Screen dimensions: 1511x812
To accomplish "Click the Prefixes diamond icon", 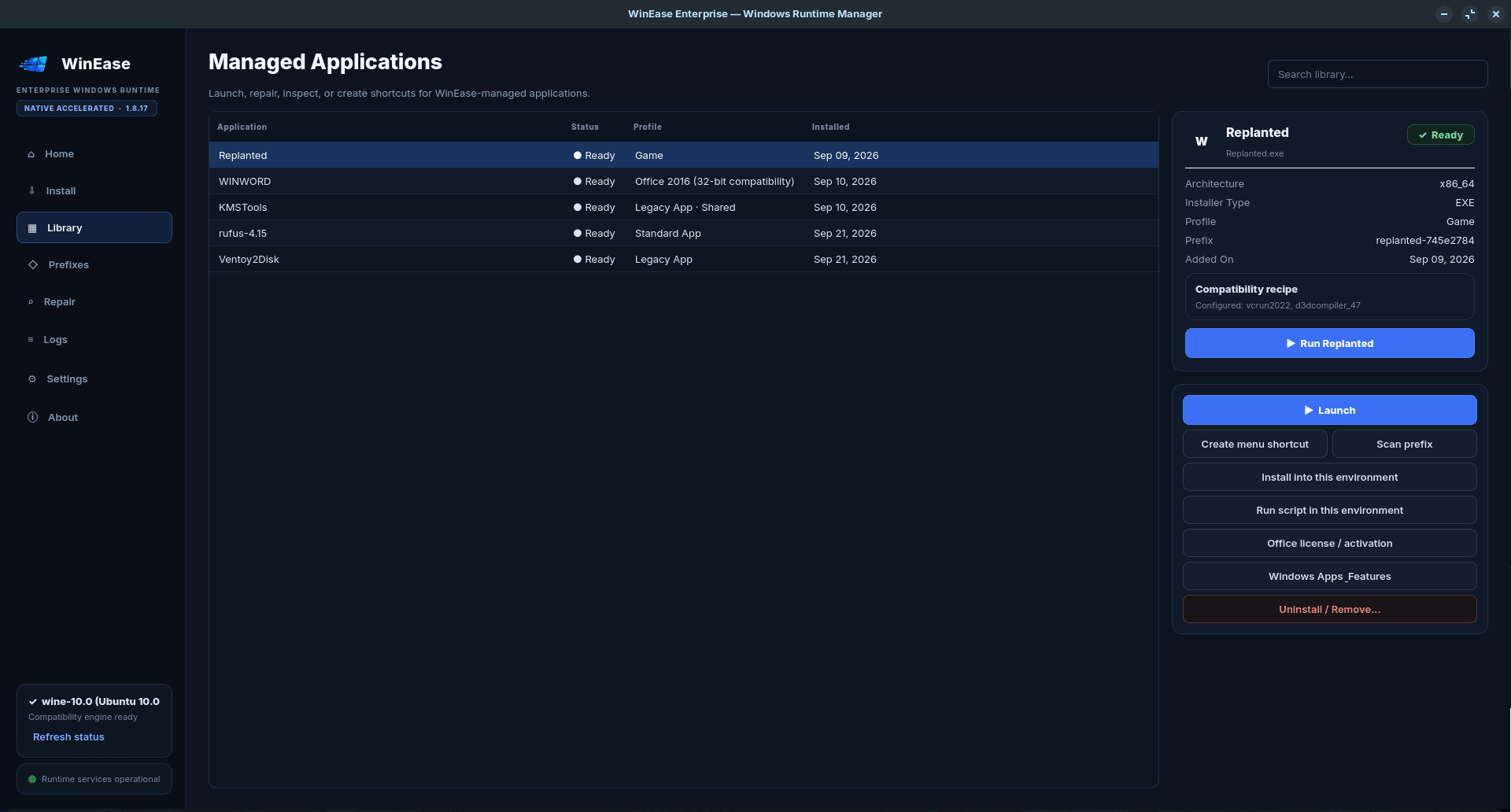I will point(33,265).
